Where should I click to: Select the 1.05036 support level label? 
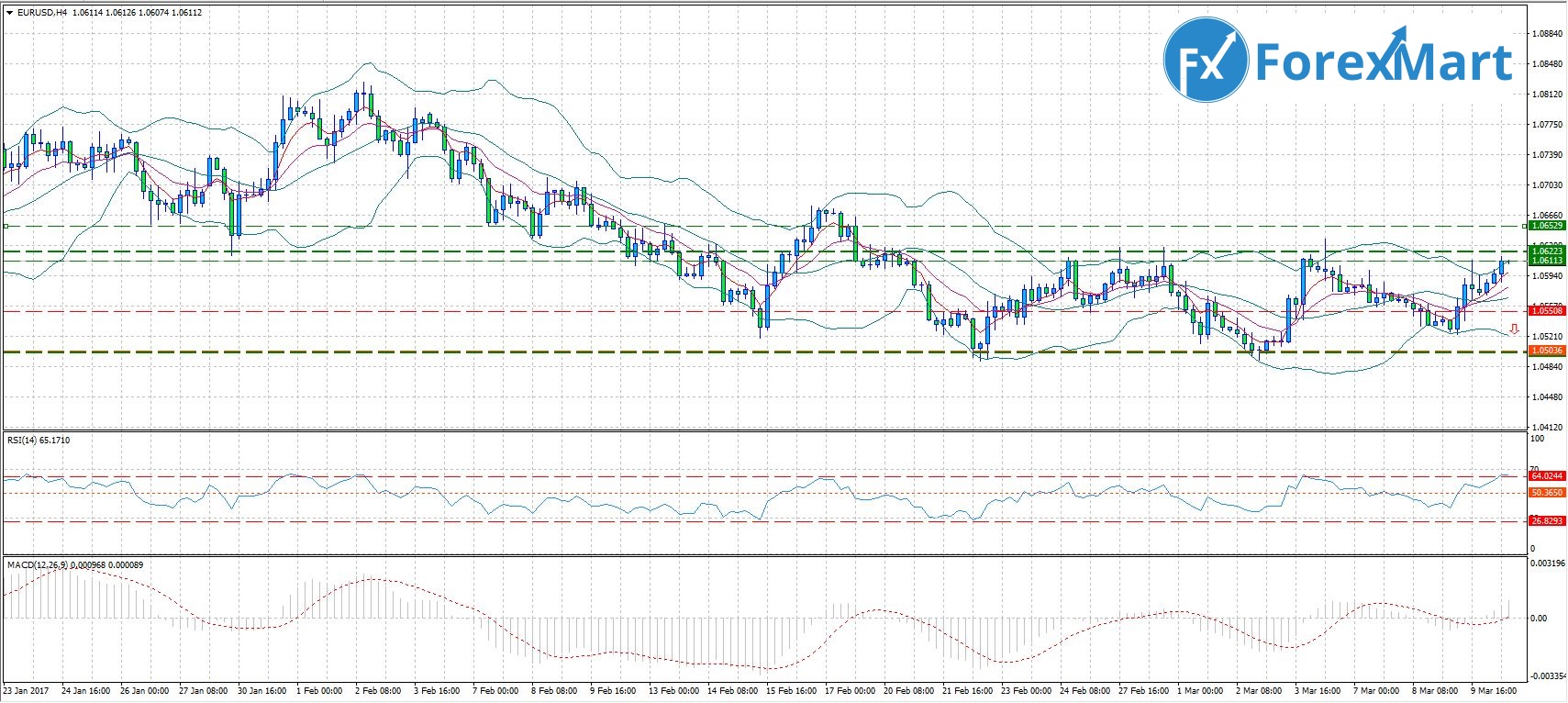point(1546,351)
